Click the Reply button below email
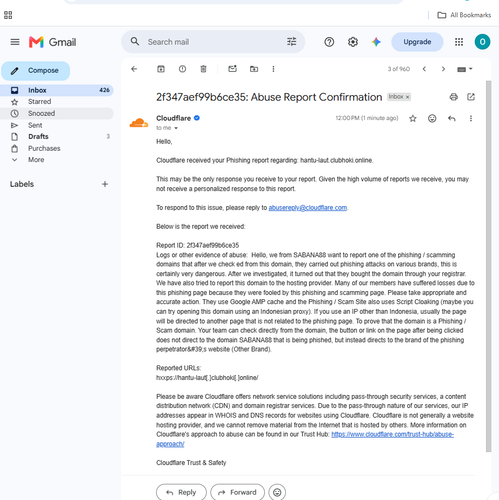 click(x=181, y=492)
